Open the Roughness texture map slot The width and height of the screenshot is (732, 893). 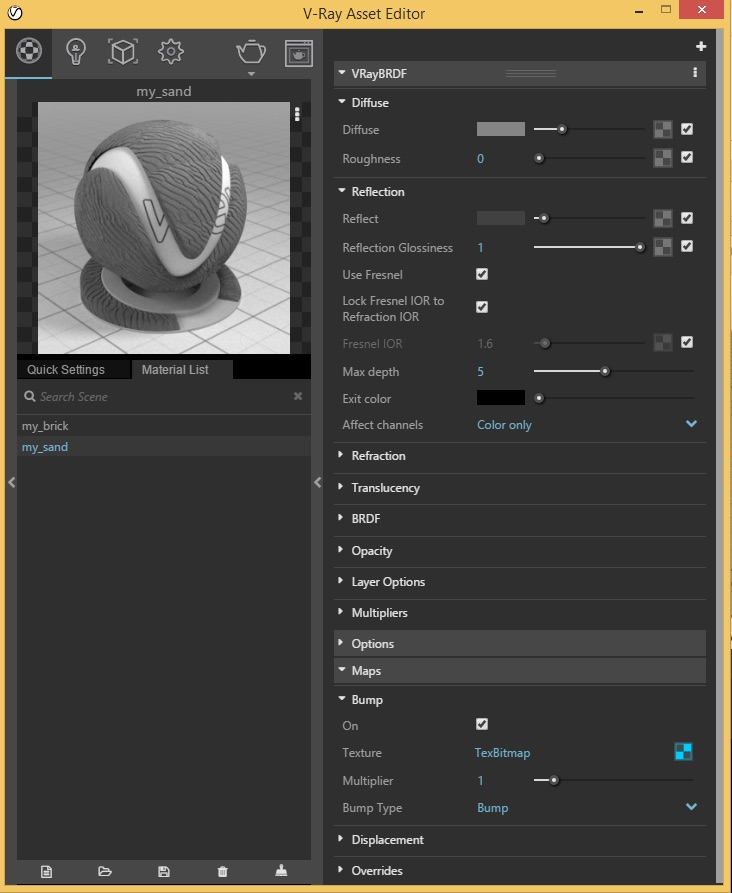point(663,158)
